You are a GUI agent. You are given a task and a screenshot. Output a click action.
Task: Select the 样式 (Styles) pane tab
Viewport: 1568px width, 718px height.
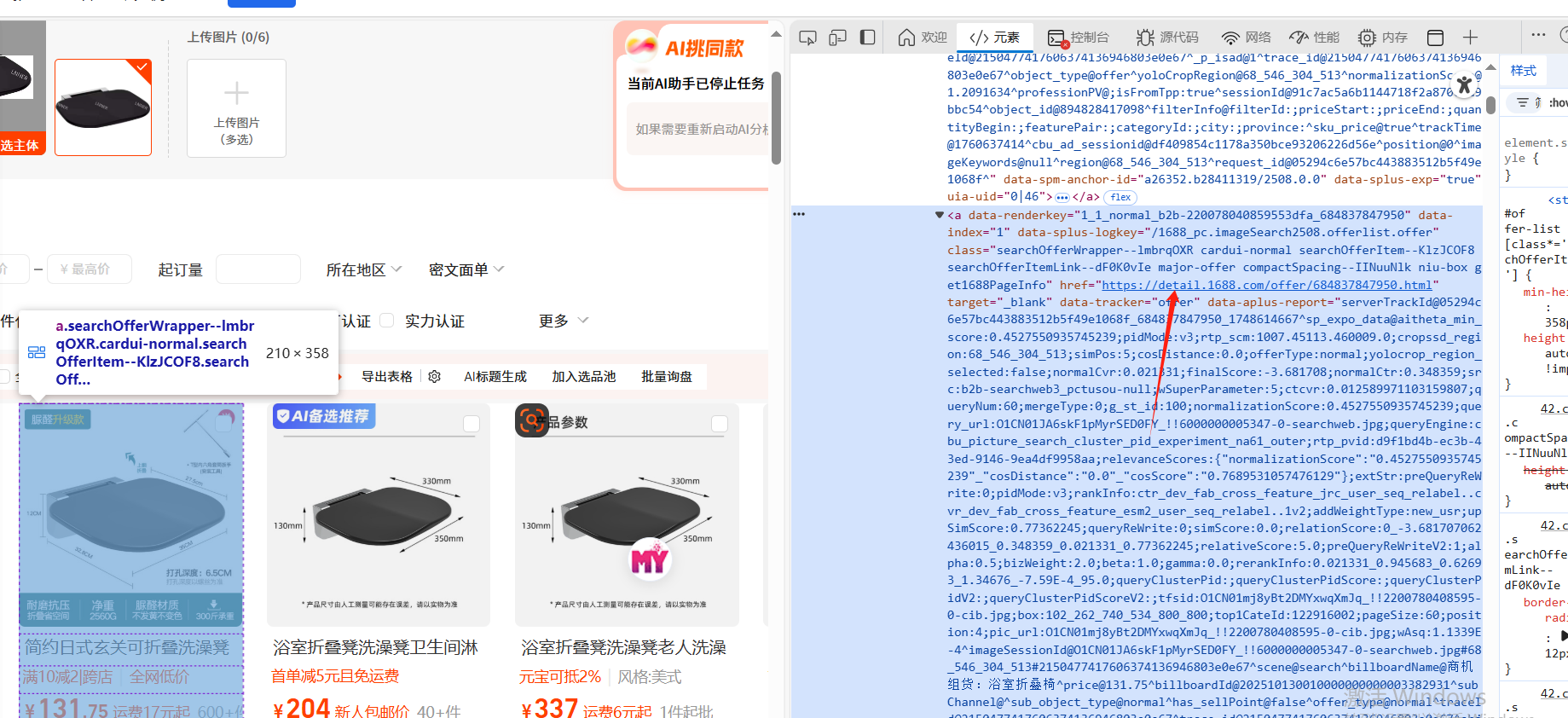pyautogui.click(x=1524, y=71)
